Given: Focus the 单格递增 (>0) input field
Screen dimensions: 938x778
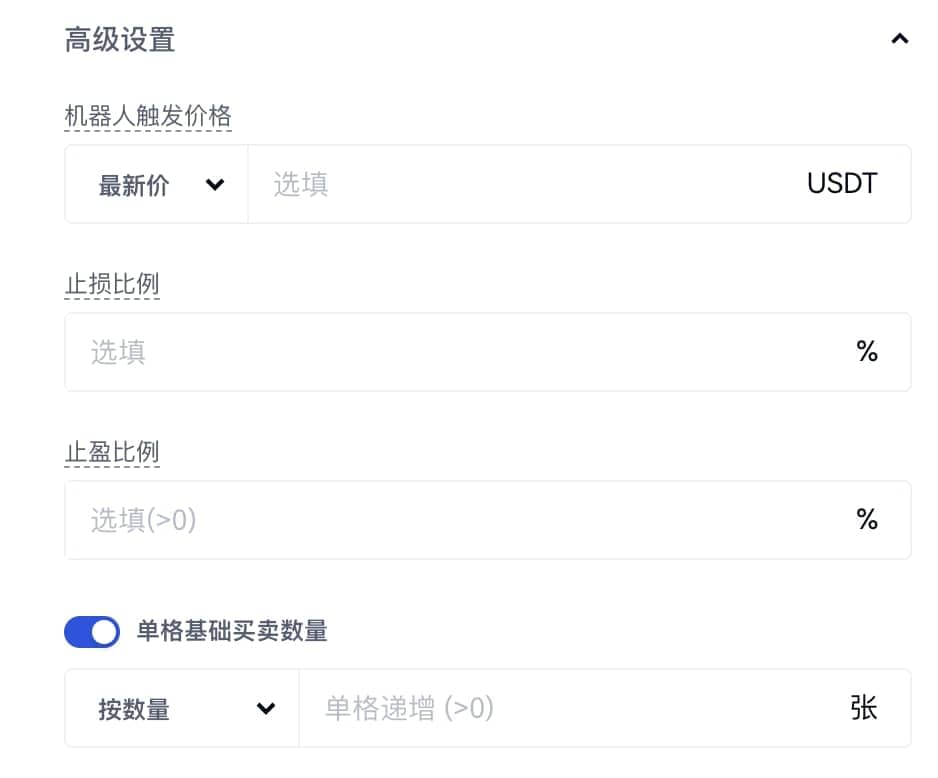Looking at the screenshot, I should coord(560,709).
